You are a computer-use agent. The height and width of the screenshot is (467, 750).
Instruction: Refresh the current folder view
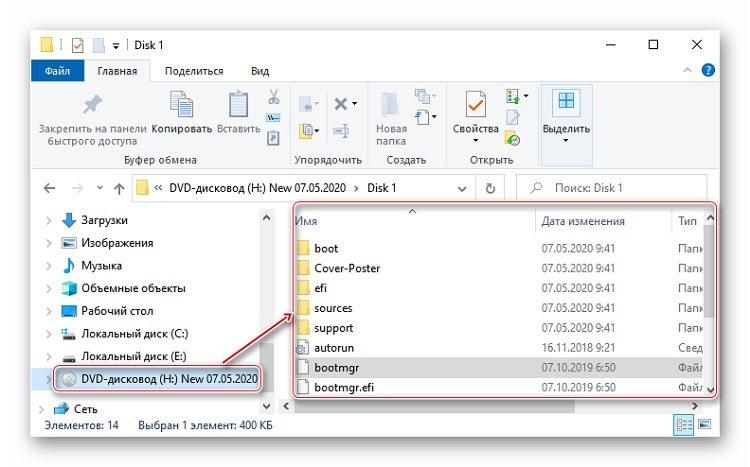490,187
